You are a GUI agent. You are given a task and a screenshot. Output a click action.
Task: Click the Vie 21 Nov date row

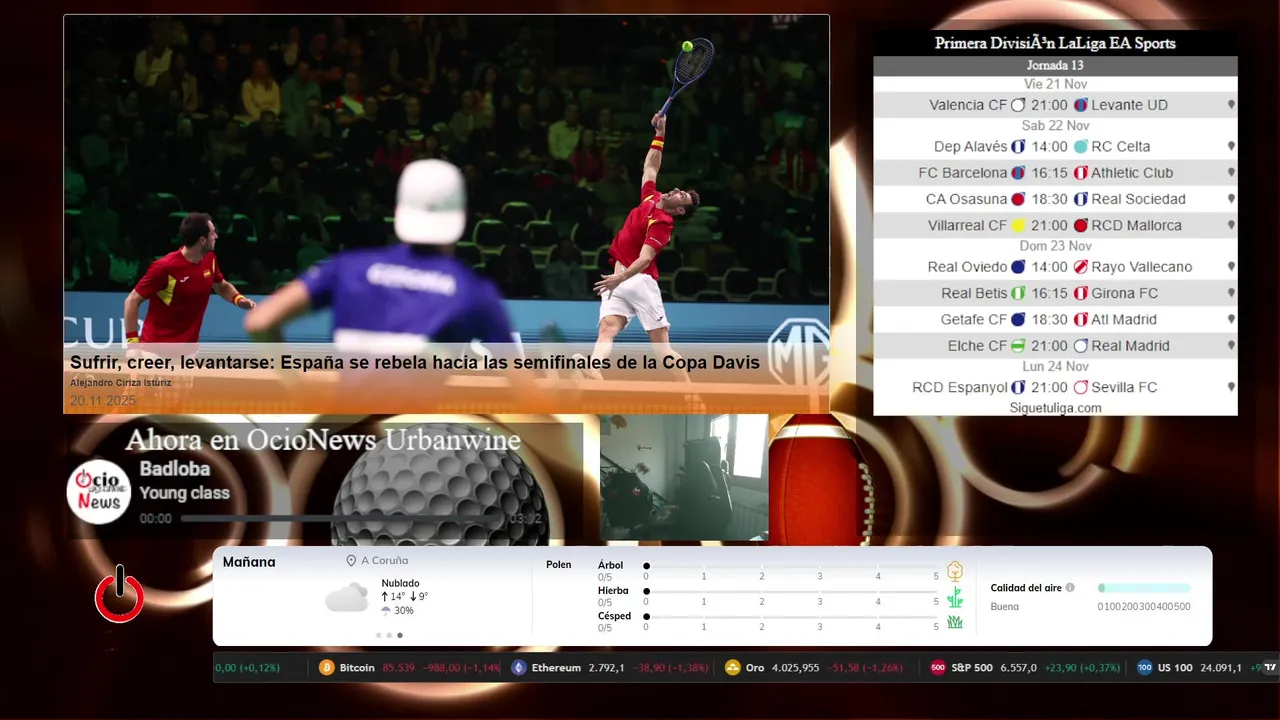[x=1055, y=85]
